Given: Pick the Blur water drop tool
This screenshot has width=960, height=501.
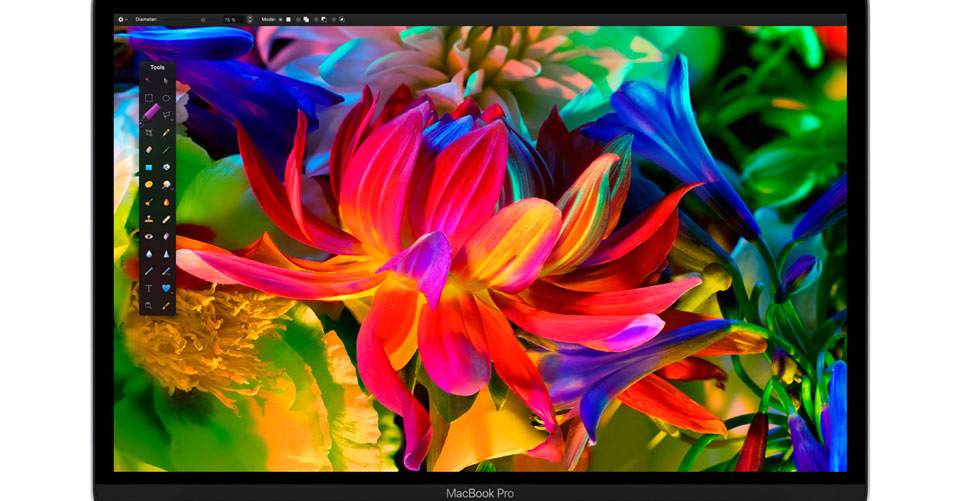Looking at the screenshot, I should tap(149, 253).
